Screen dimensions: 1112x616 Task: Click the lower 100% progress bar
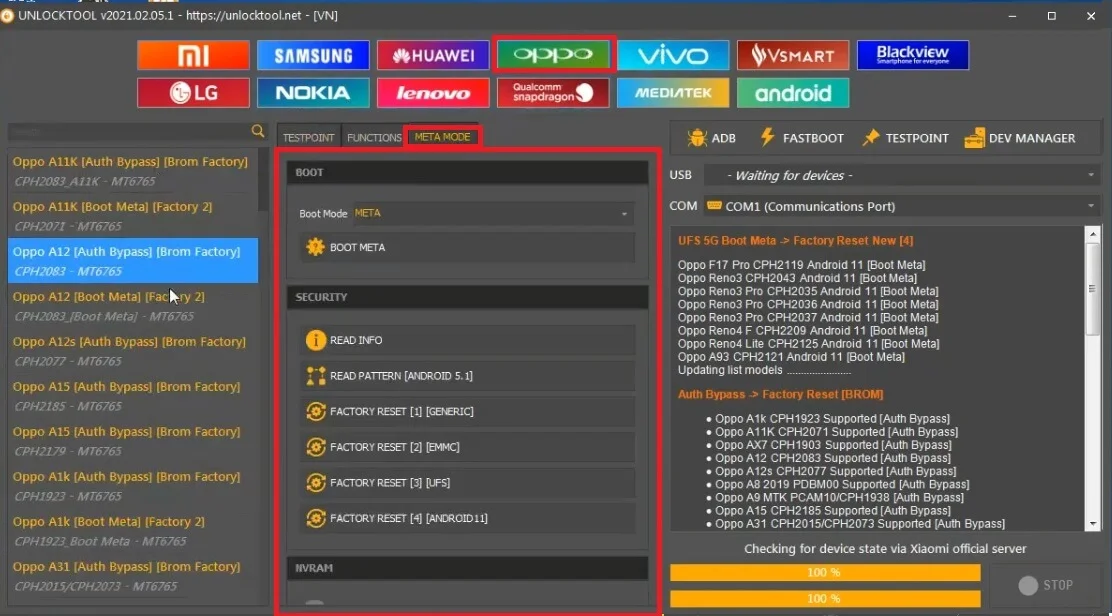click(x=825, y=599)
